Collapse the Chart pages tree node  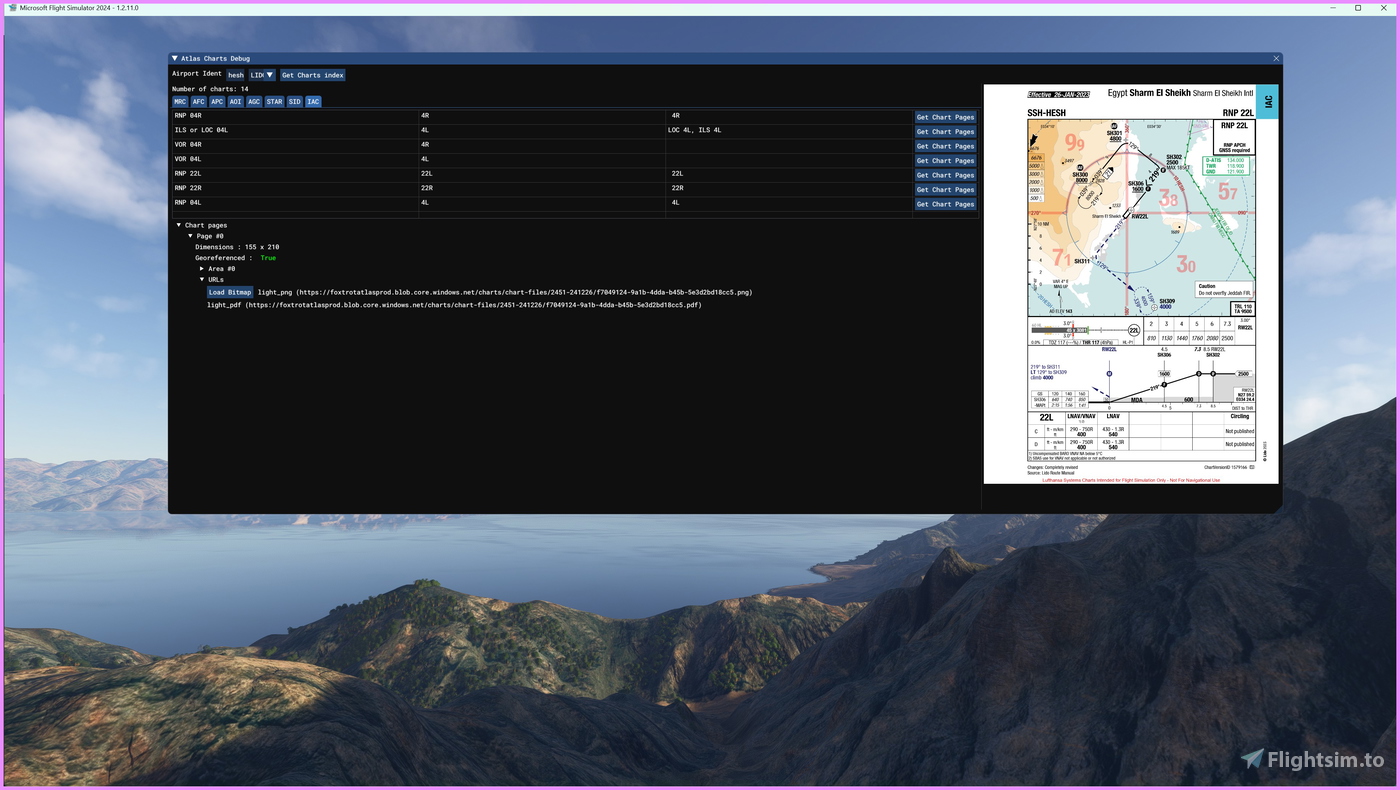pyautogui.click(x=179, y=226)
